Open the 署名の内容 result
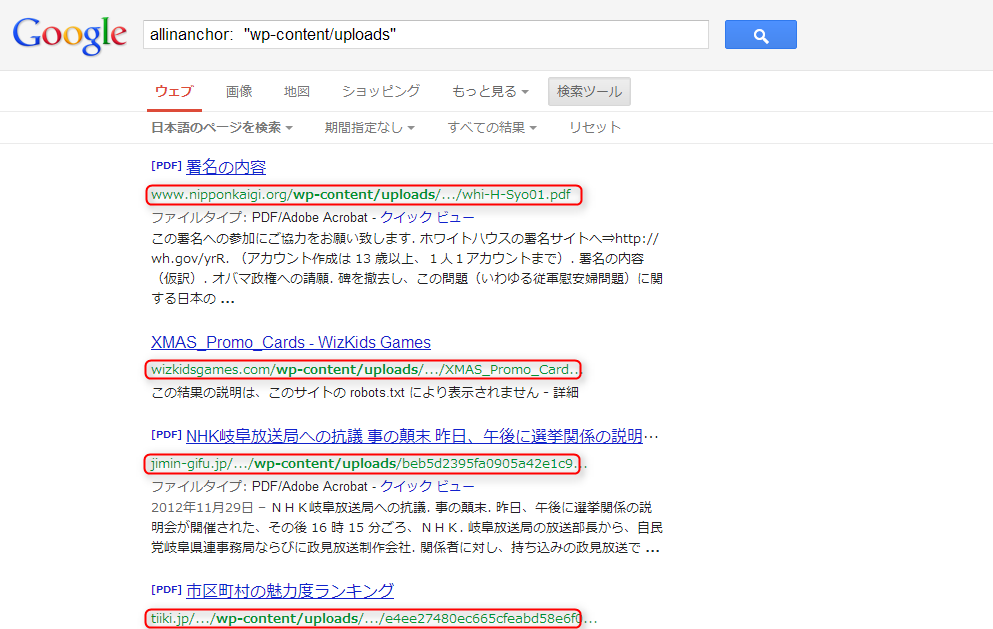Viewport: 993px width, 629px height. 226,167
